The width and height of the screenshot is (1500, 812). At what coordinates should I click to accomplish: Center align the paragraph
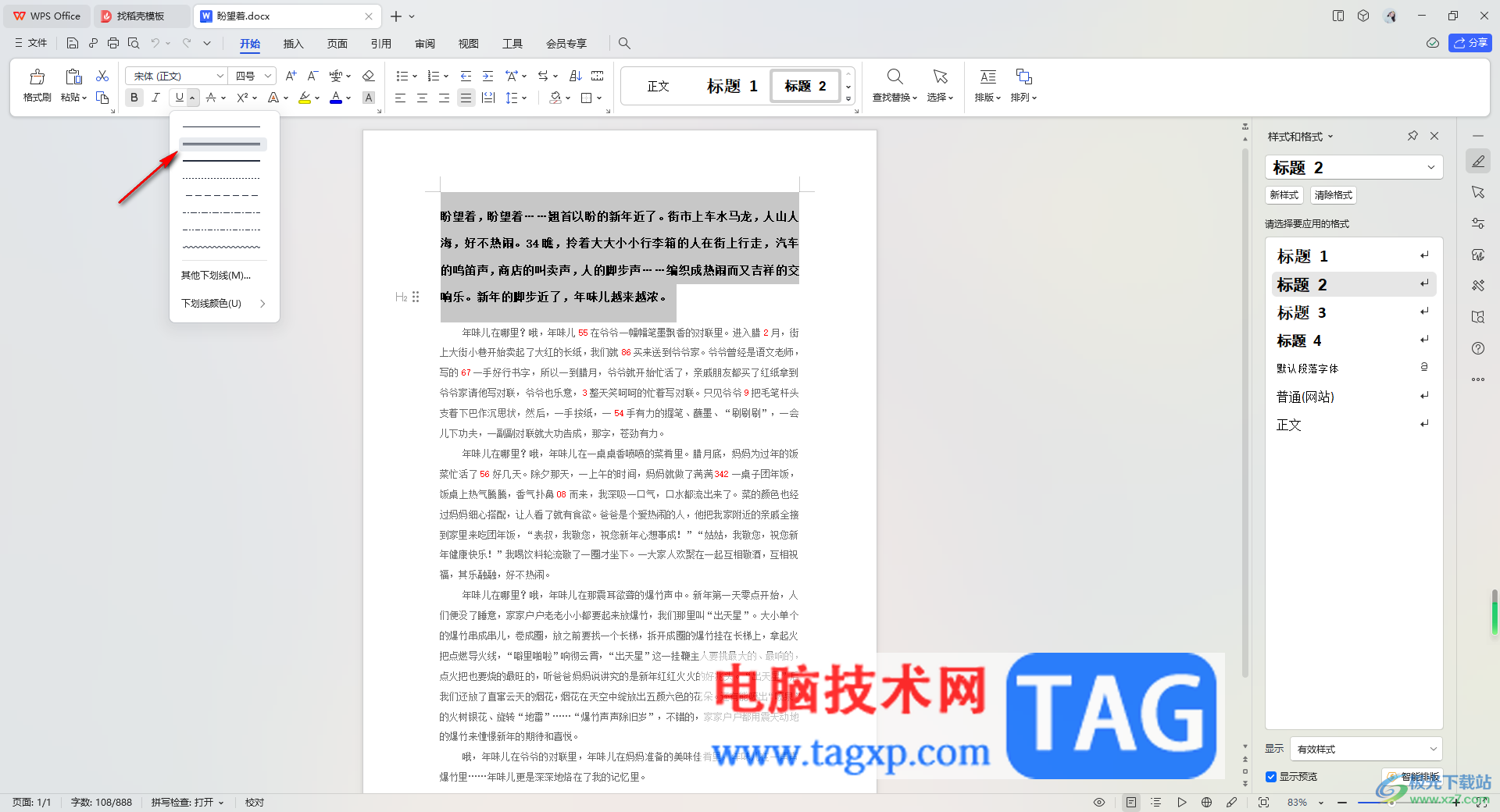[x=422, y=98]
